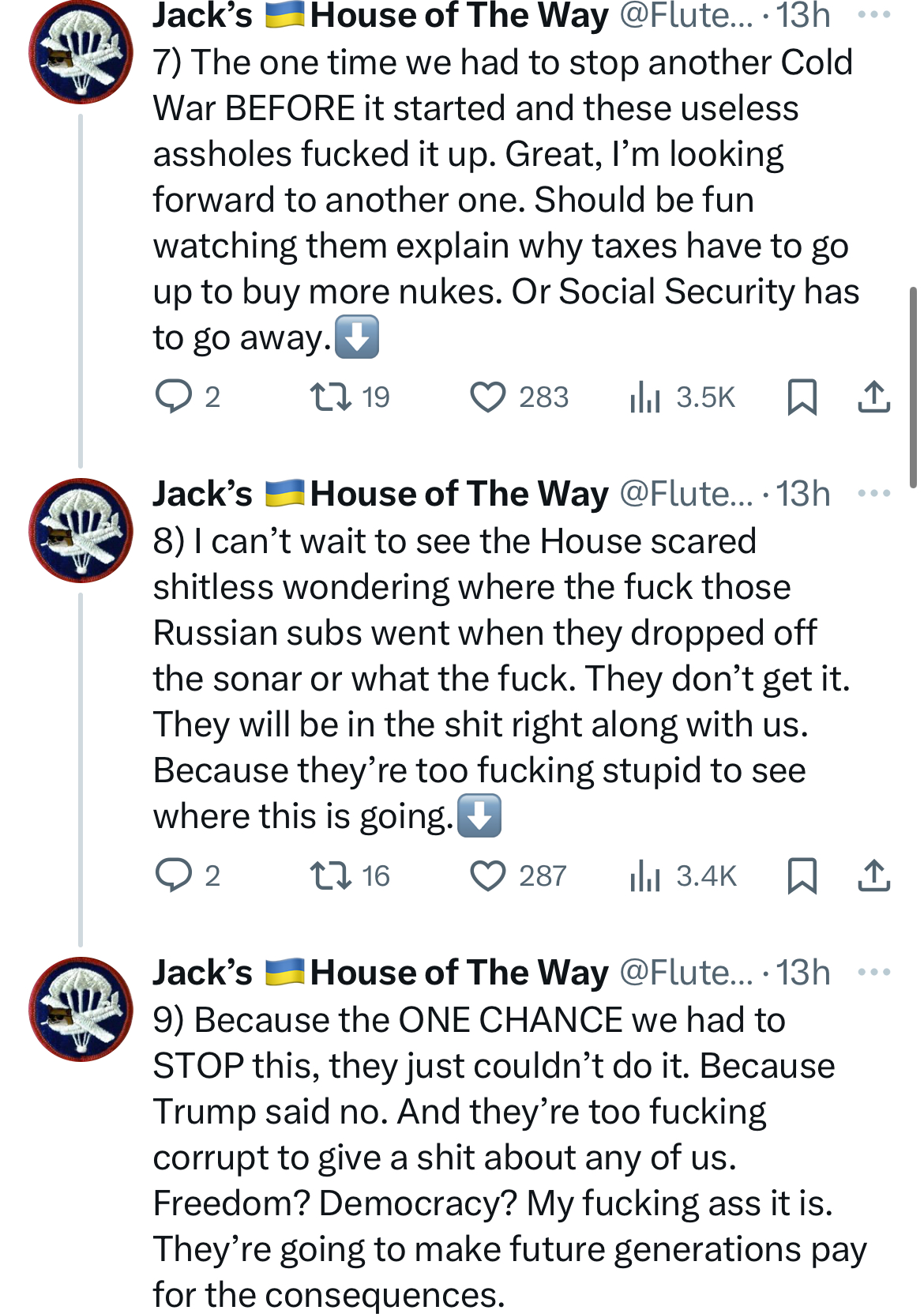Open more options menu on tweet 8
The height and width of the screenshot is (1314, 924).
tap(873, 494)
